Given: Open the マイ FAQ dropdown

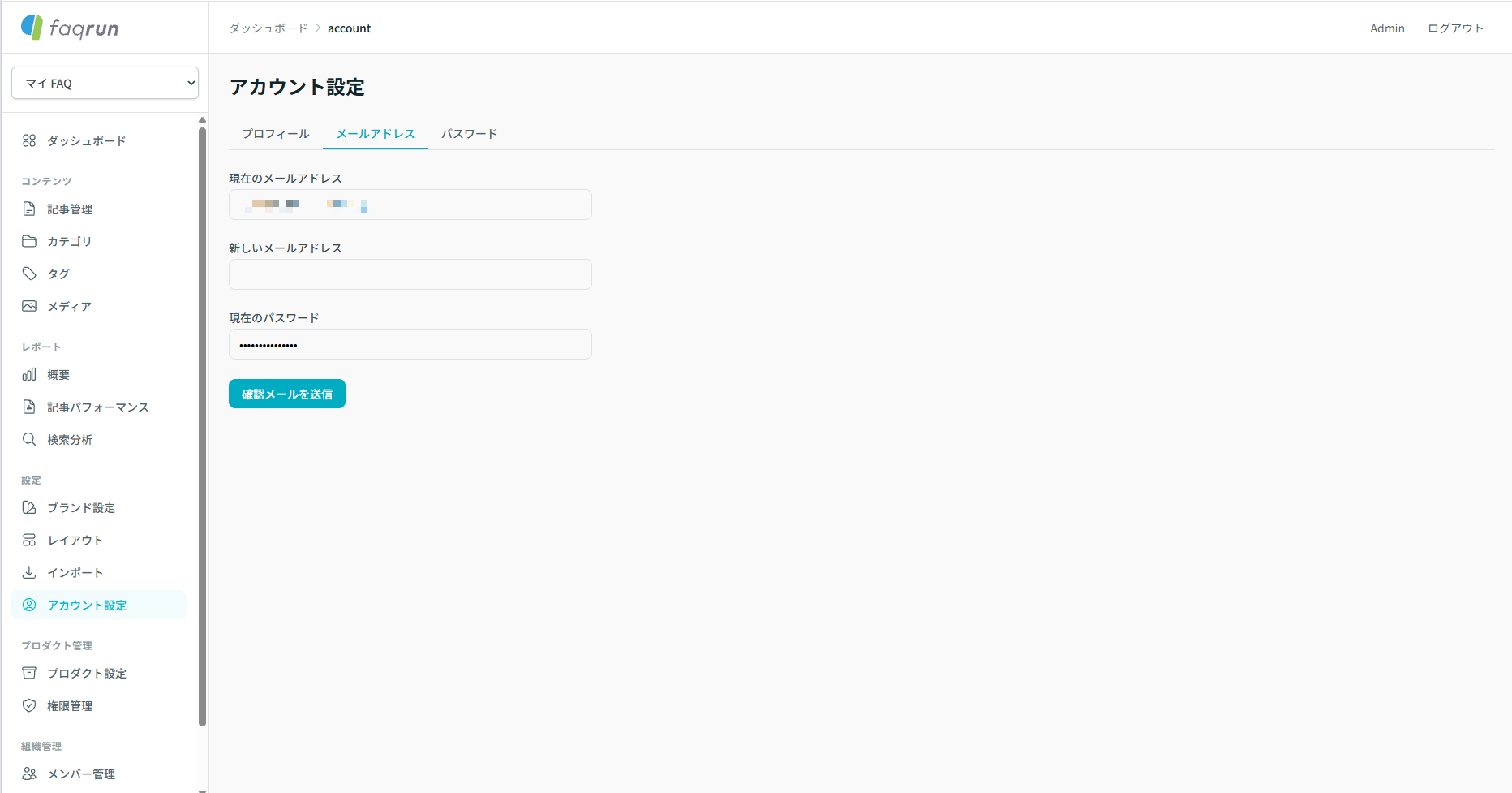Looking at the screenshot, I should pos(105,83).
